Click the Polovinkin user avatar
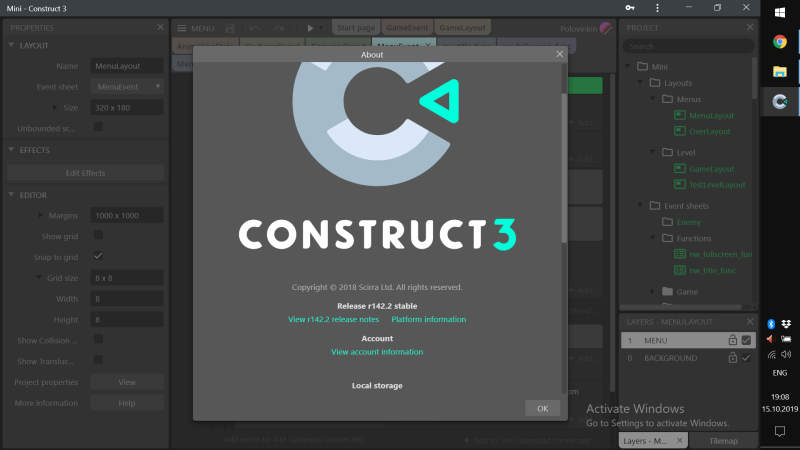This screenshot has height=450, width=800. [606, 29]
